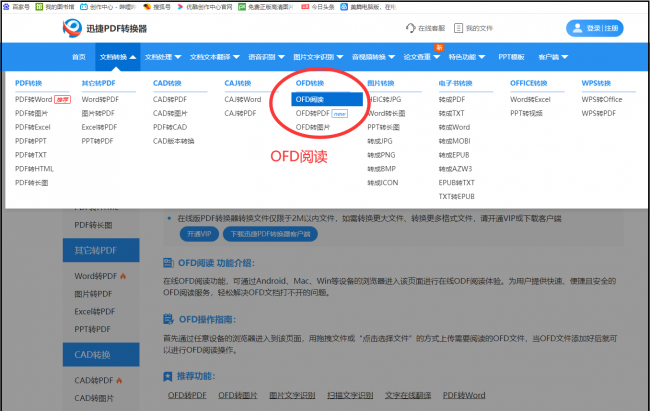Choose 转成BMP under 图片转换
Viewport: 650px width, 411px height.
tap(382, 169)
